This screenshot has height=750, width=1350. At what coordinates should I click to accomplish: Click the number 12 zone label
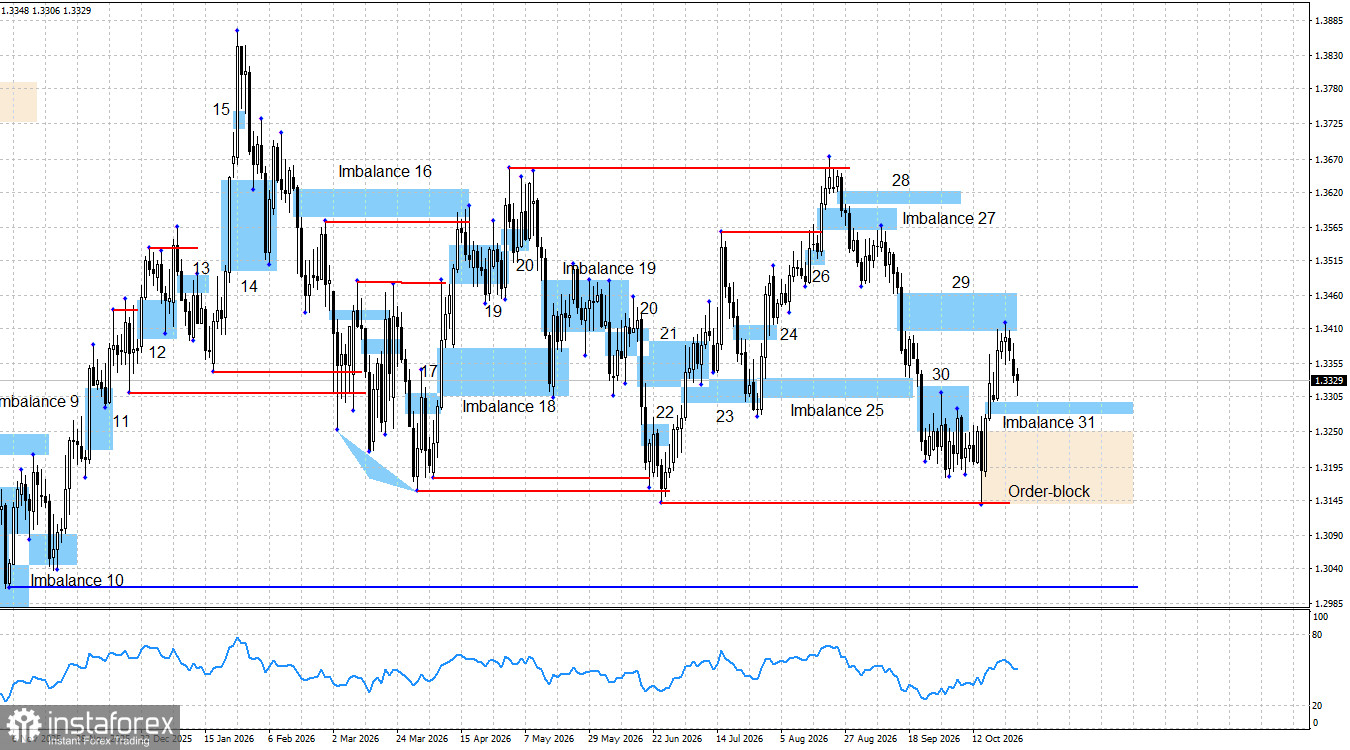click(158, 352)
